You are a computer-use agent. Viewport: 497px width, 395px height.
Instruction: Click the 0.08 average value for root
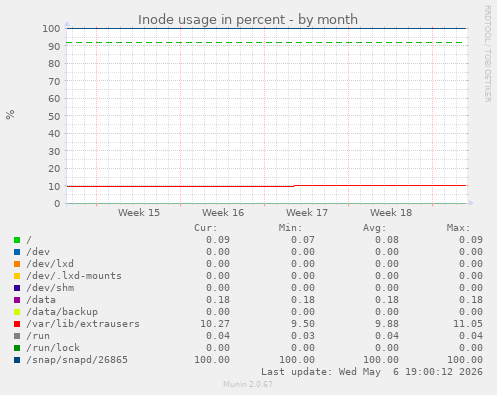[387, 240]
